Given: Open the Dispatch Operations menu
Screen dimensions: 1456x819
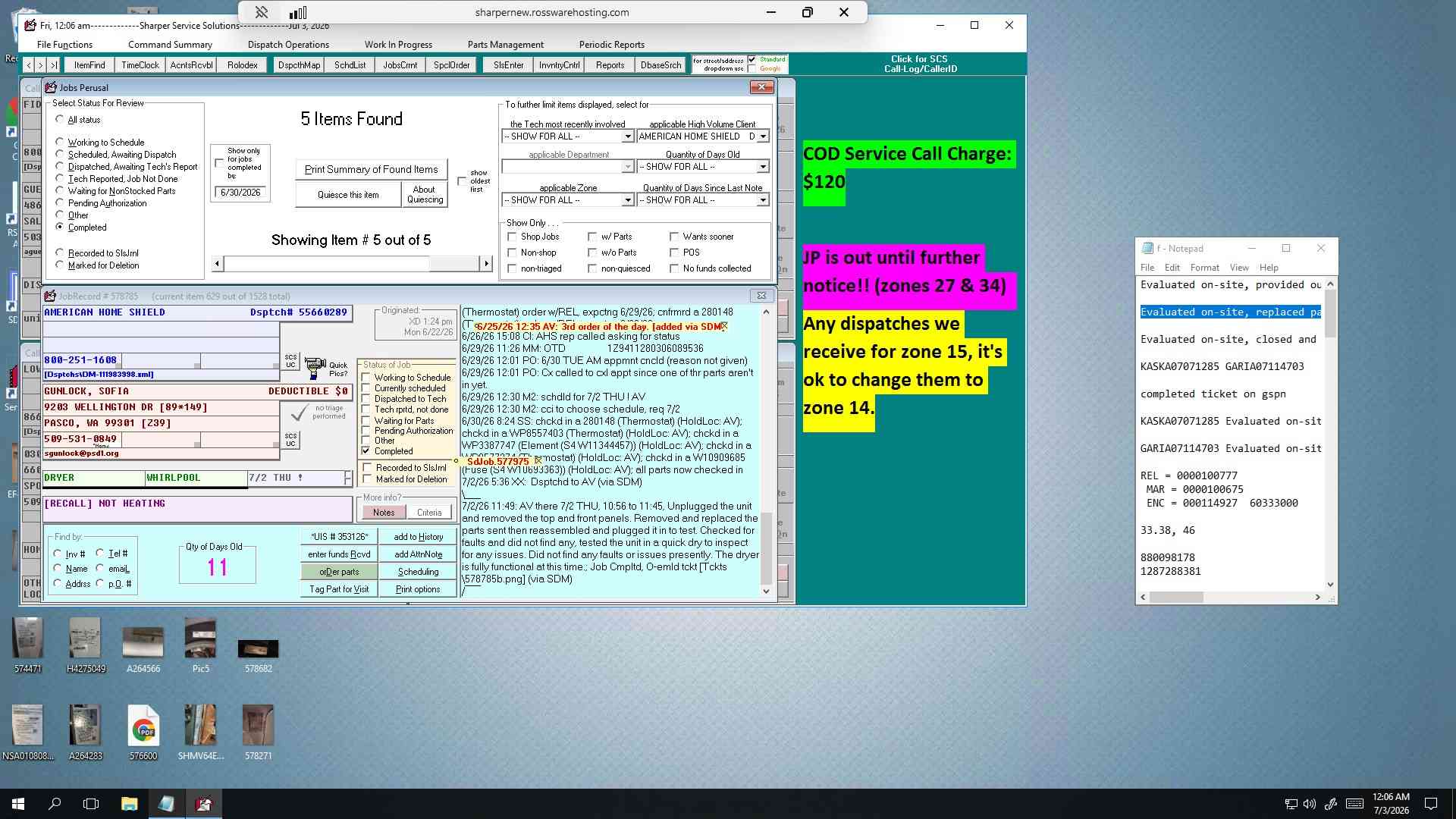Looking at the screenshot, I should [x=288, y=45].
